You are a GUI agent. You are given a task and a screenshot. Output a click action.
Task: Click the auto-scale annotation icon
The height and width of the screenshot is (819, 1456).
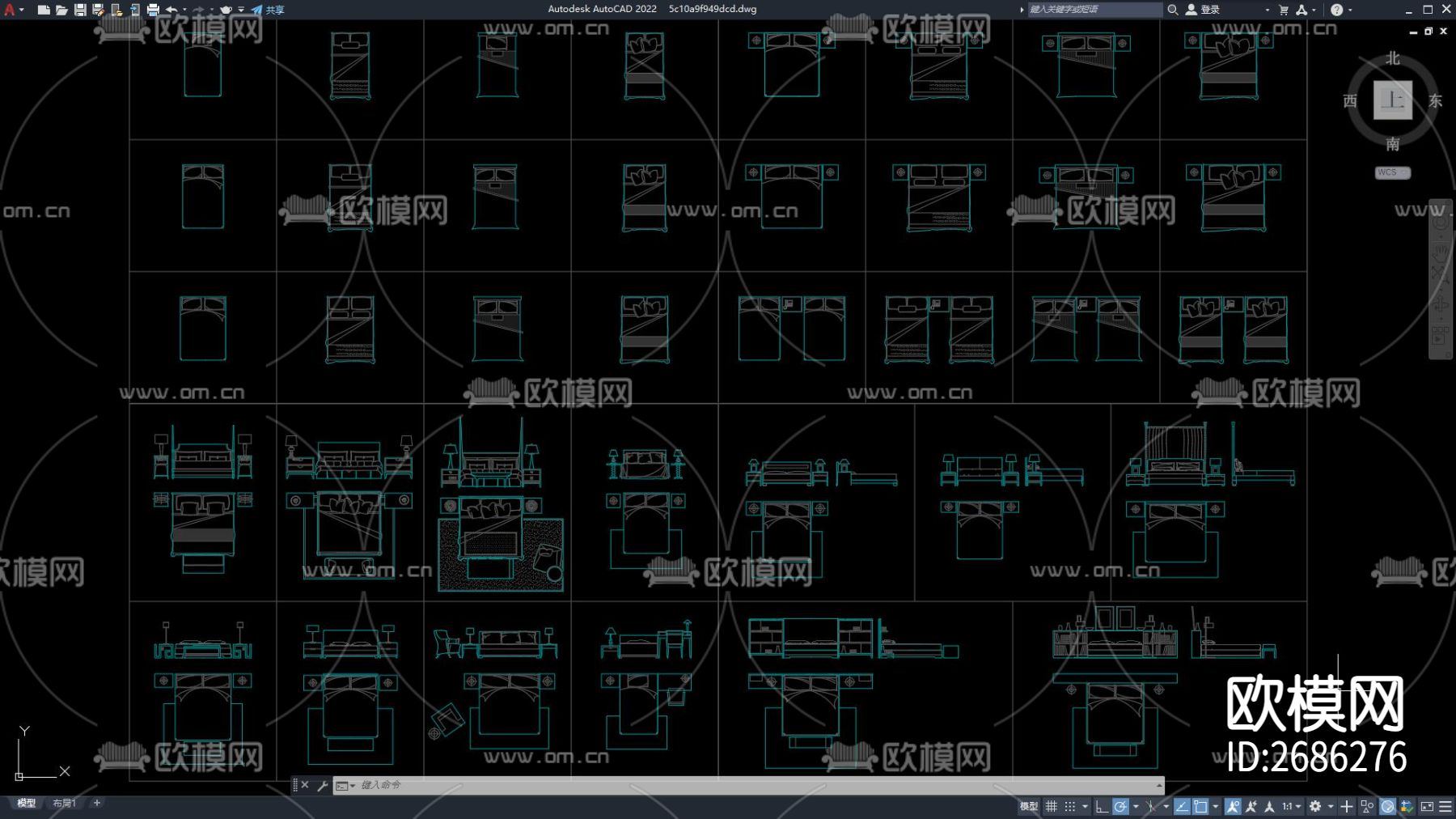click(x=1251, y=806)
